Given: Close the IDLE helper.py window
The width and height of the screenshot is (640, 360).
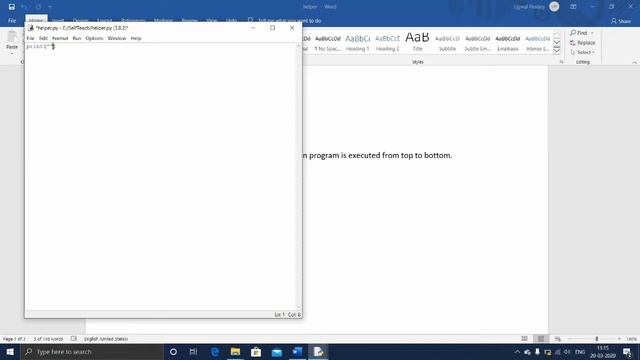Looking at the screenshot, I should pyautogui.click(x=292, y=28).
